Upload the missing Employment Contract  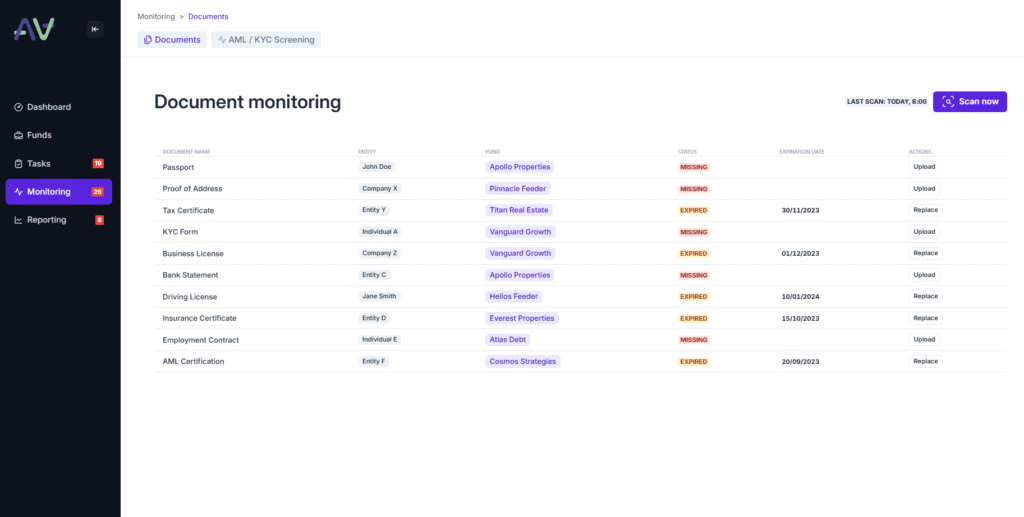point(924,339)
